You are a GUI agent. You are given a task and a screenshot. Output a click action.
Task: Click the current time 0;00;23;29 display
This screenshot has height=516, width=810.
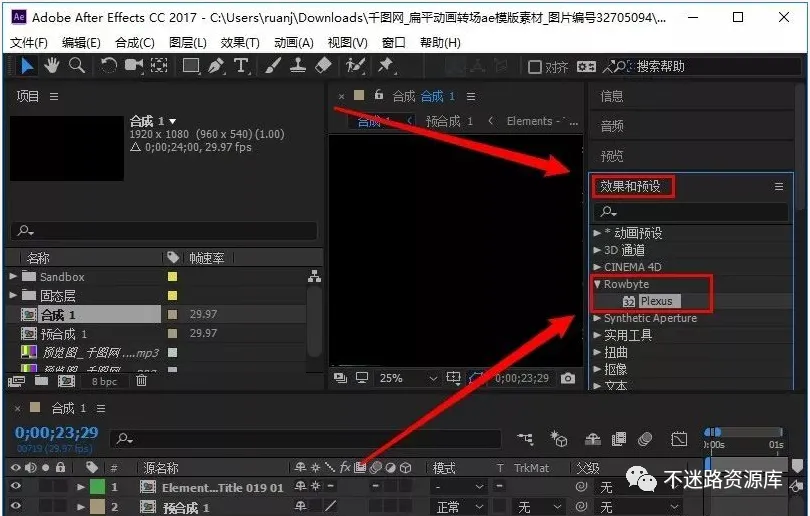point(56,432)
